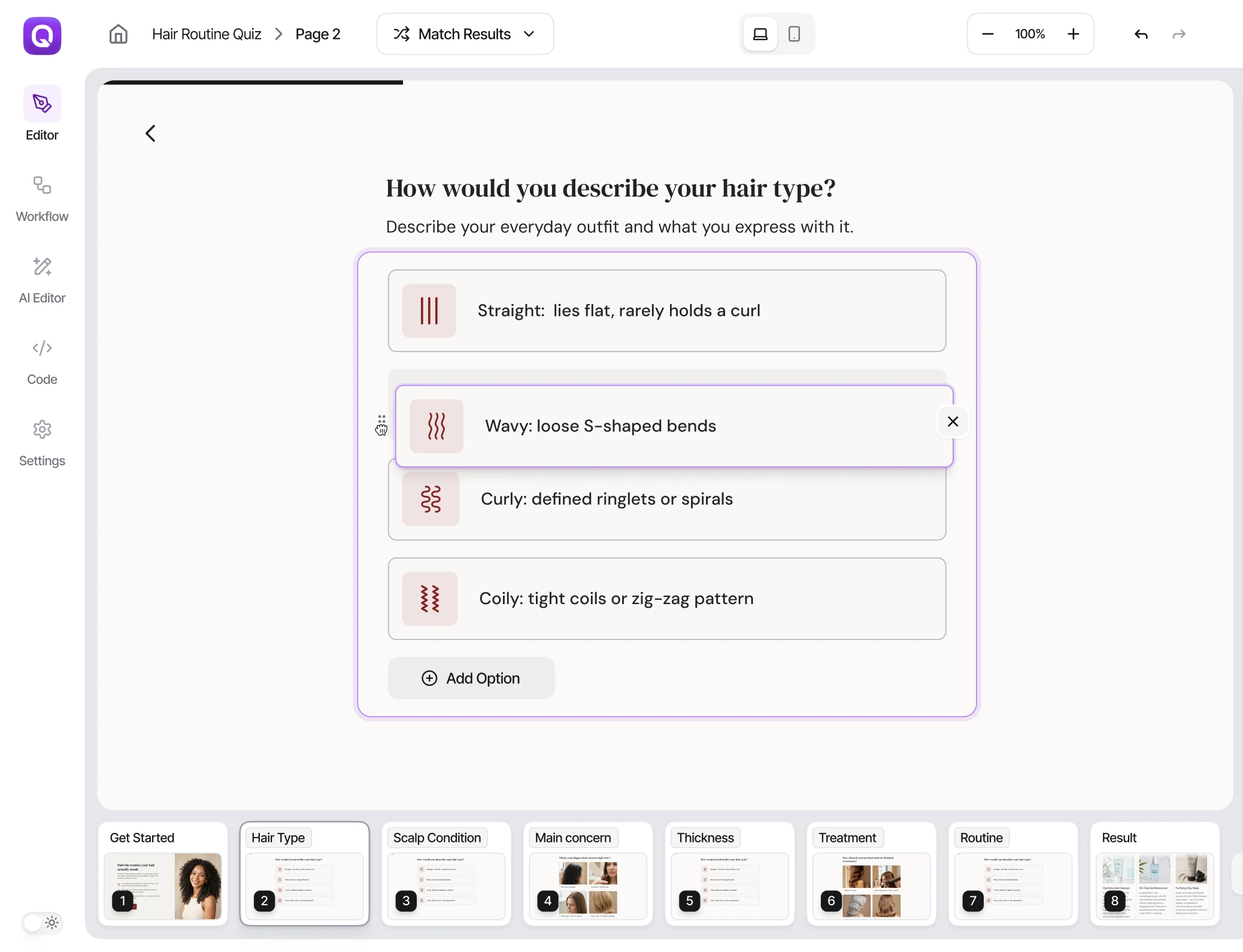
Task: Zoom out with the minus button
Action: click(988, 34)
